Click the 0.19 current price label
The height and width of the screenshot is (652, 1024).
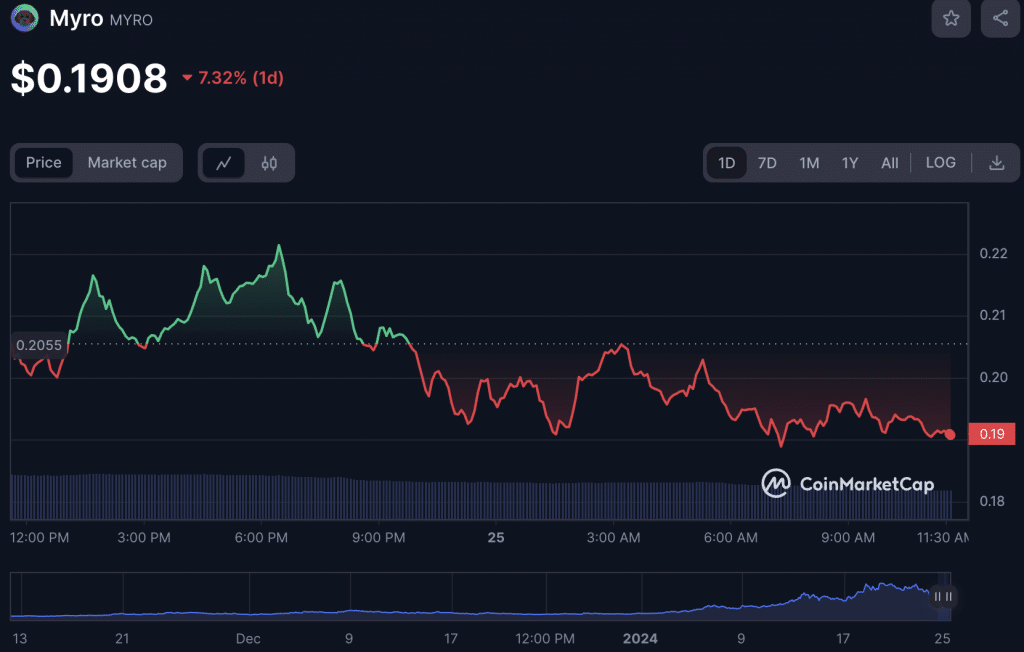992,435
